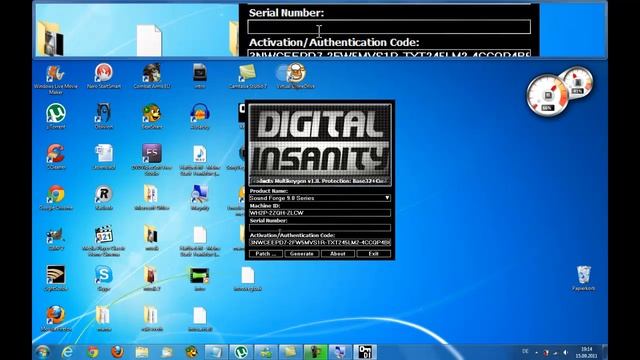
Task: Launch Firefox from the taskbar
Action: pos(118,352)
